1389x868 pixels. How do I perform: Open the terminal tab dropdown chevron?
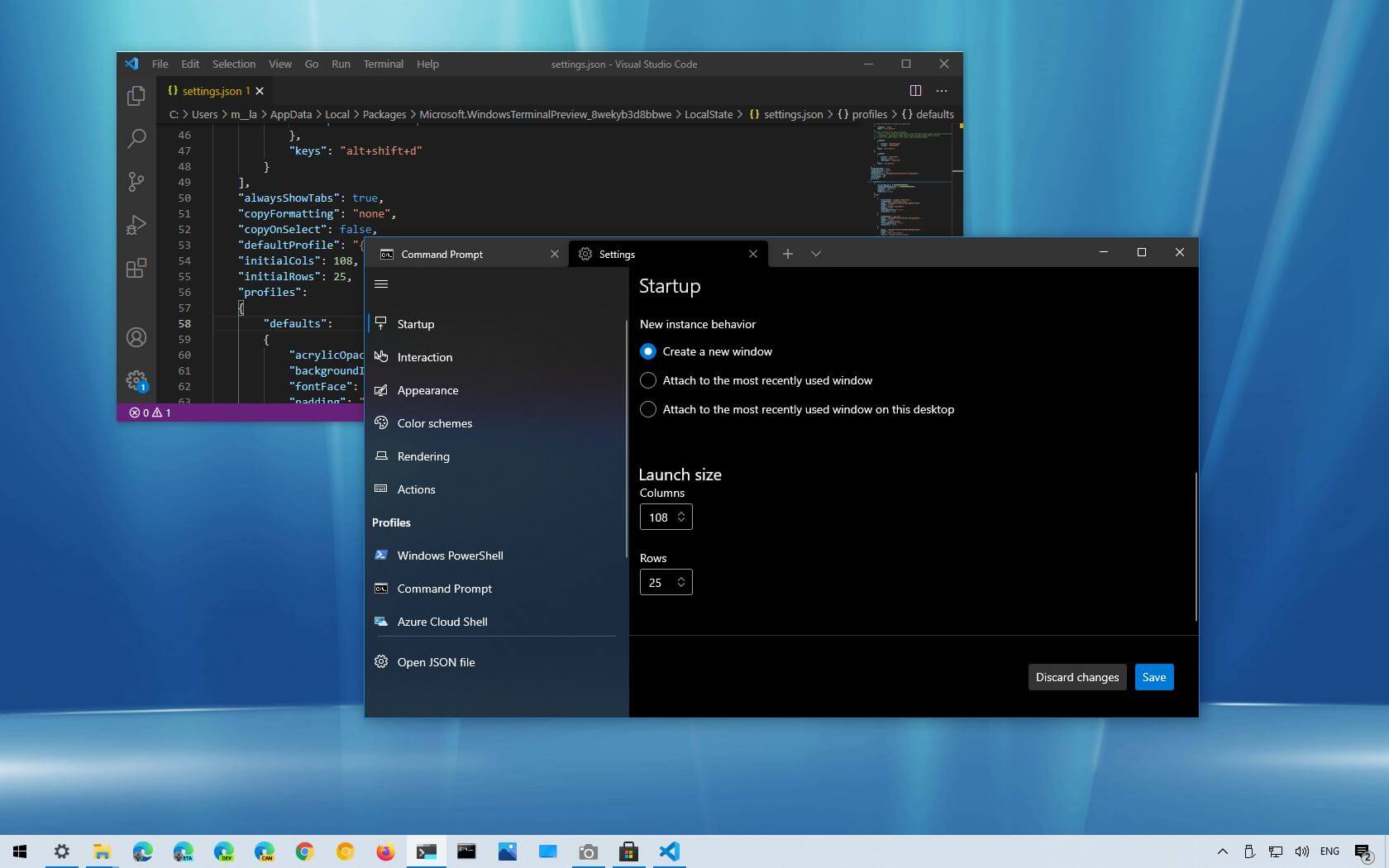click(x=816, y=254)
